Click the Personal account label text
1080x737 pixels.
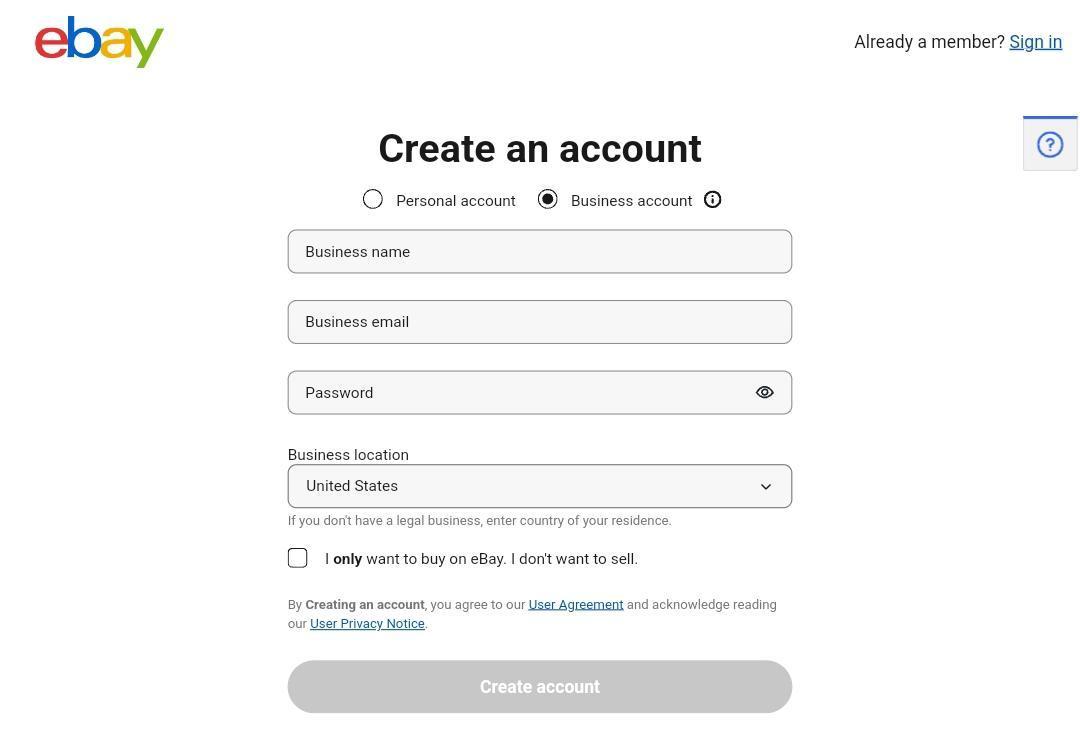(x=456, y=201)
